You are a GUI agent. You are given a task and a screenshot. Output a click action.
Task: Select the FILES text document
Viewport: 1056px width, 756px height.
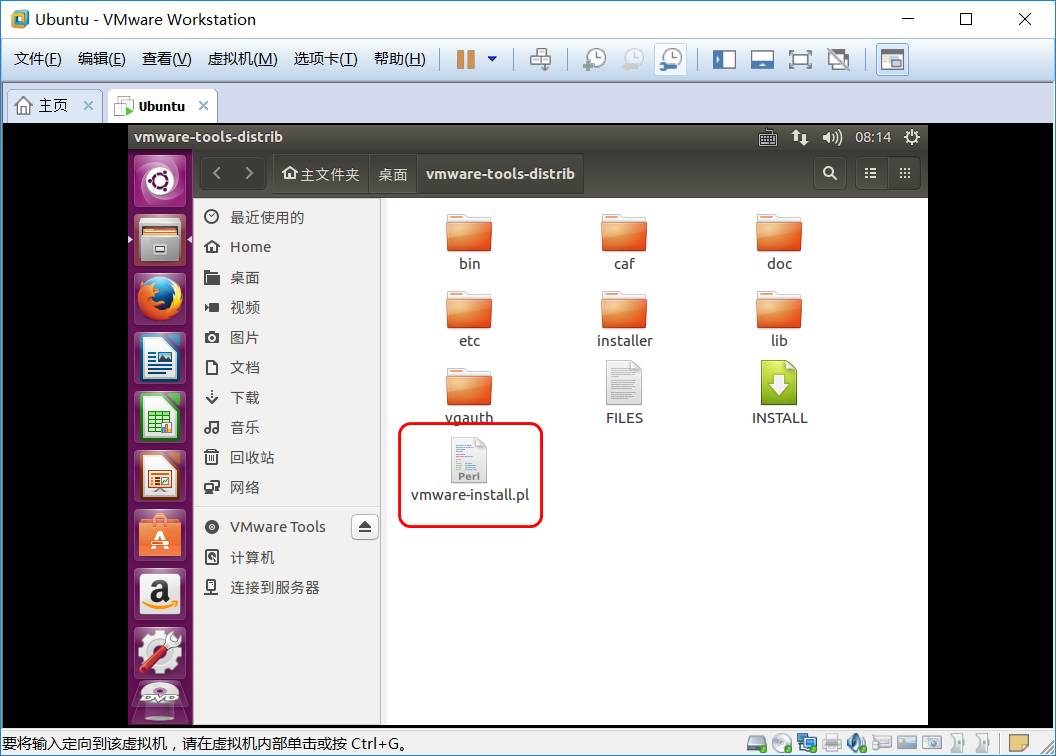624,392
